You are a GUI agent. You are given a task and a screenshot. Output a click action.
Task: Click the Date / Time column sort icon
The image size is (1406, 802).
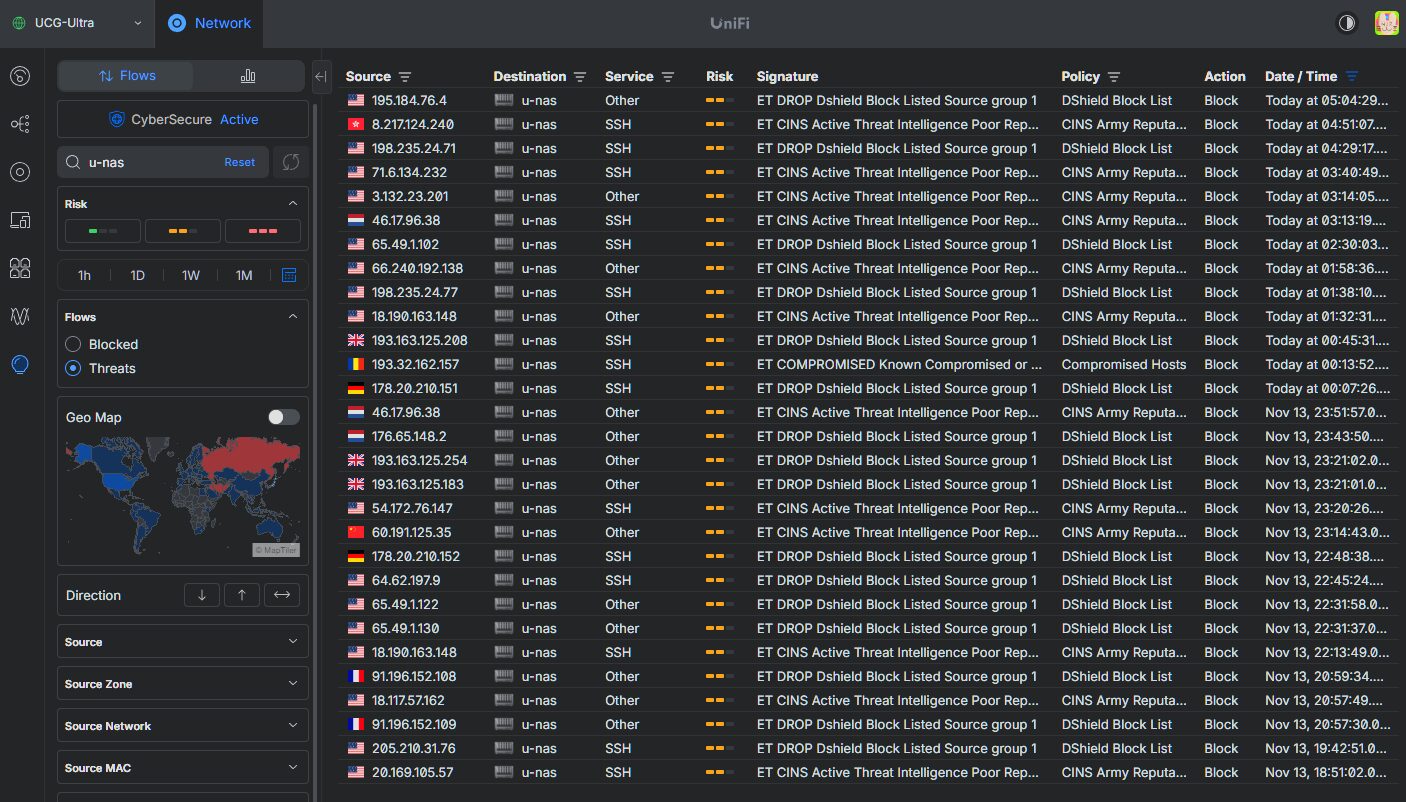[1352, 77]
